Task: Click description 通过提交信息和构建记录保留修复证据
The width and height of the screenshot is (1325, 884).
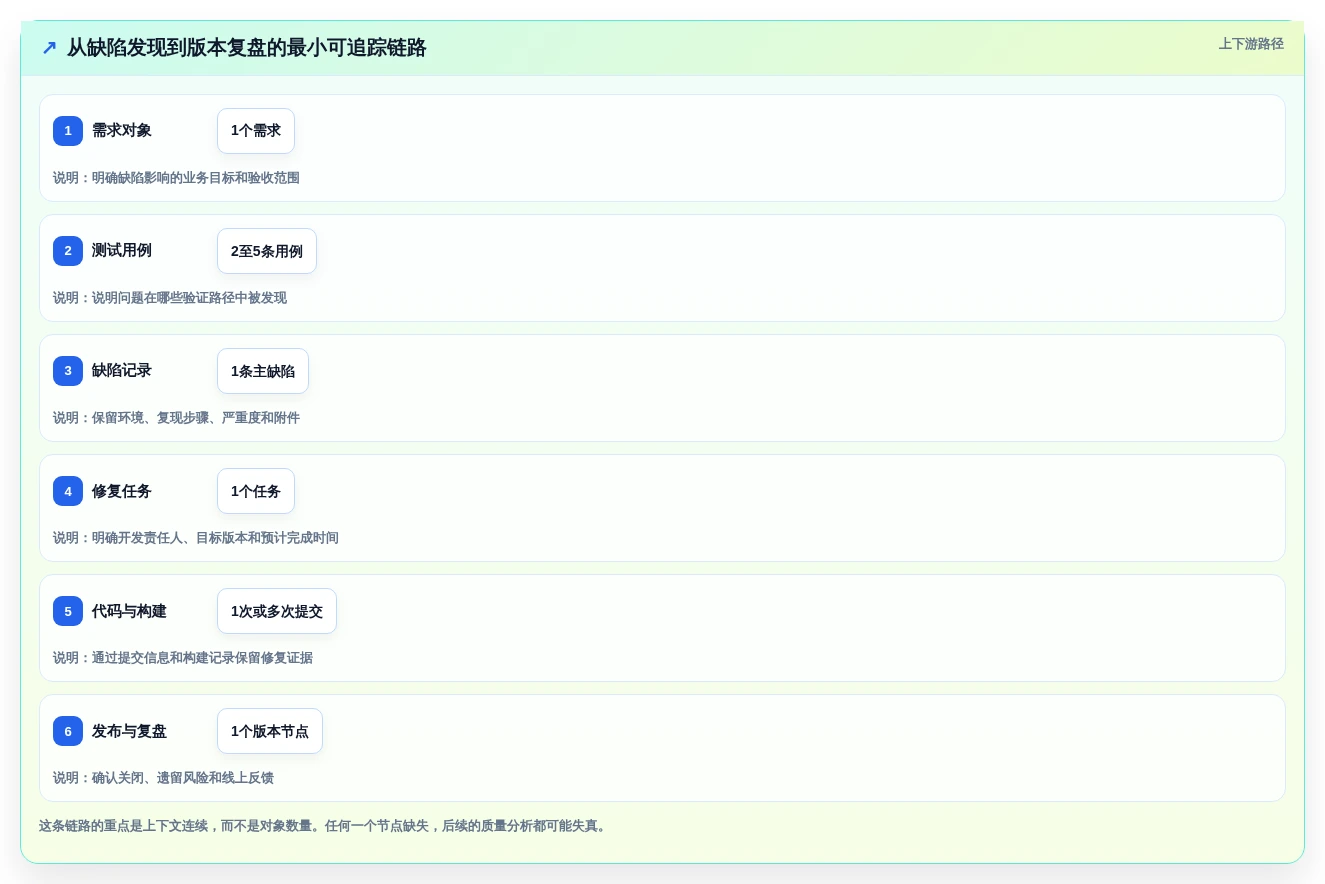Action: (x=202, y=658)
